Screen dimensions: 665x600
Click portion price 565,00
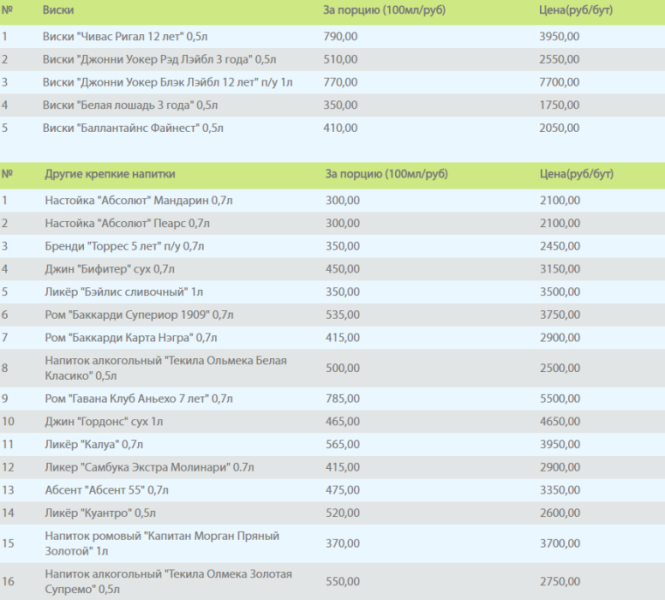(343, 444)
